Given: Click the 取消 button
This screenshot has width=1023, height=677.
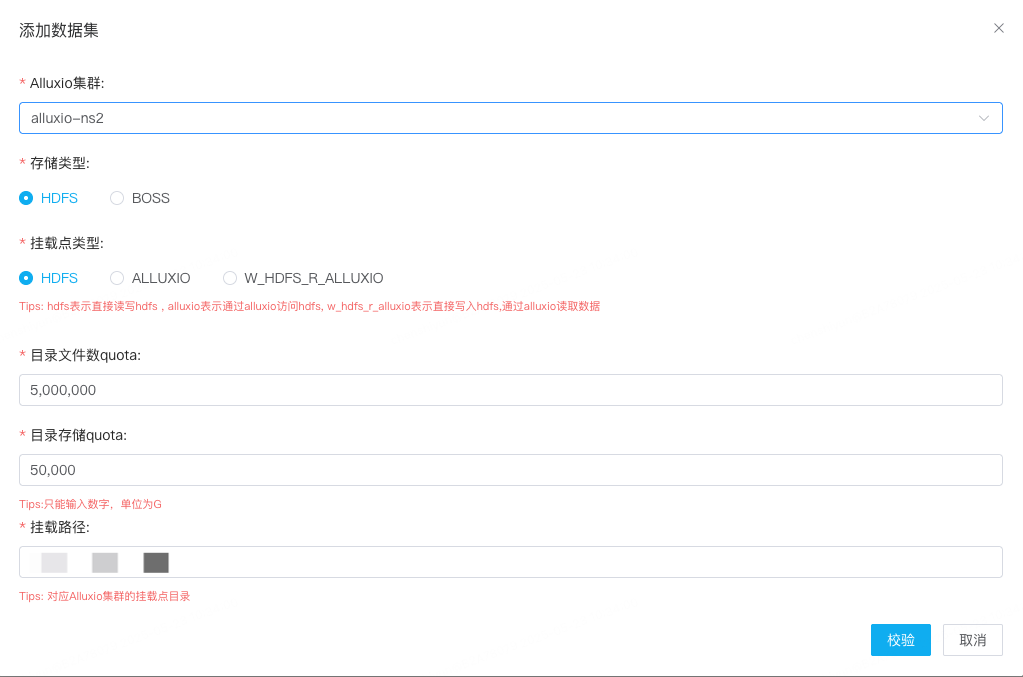Looking at the screenshot, I should 972,640.
